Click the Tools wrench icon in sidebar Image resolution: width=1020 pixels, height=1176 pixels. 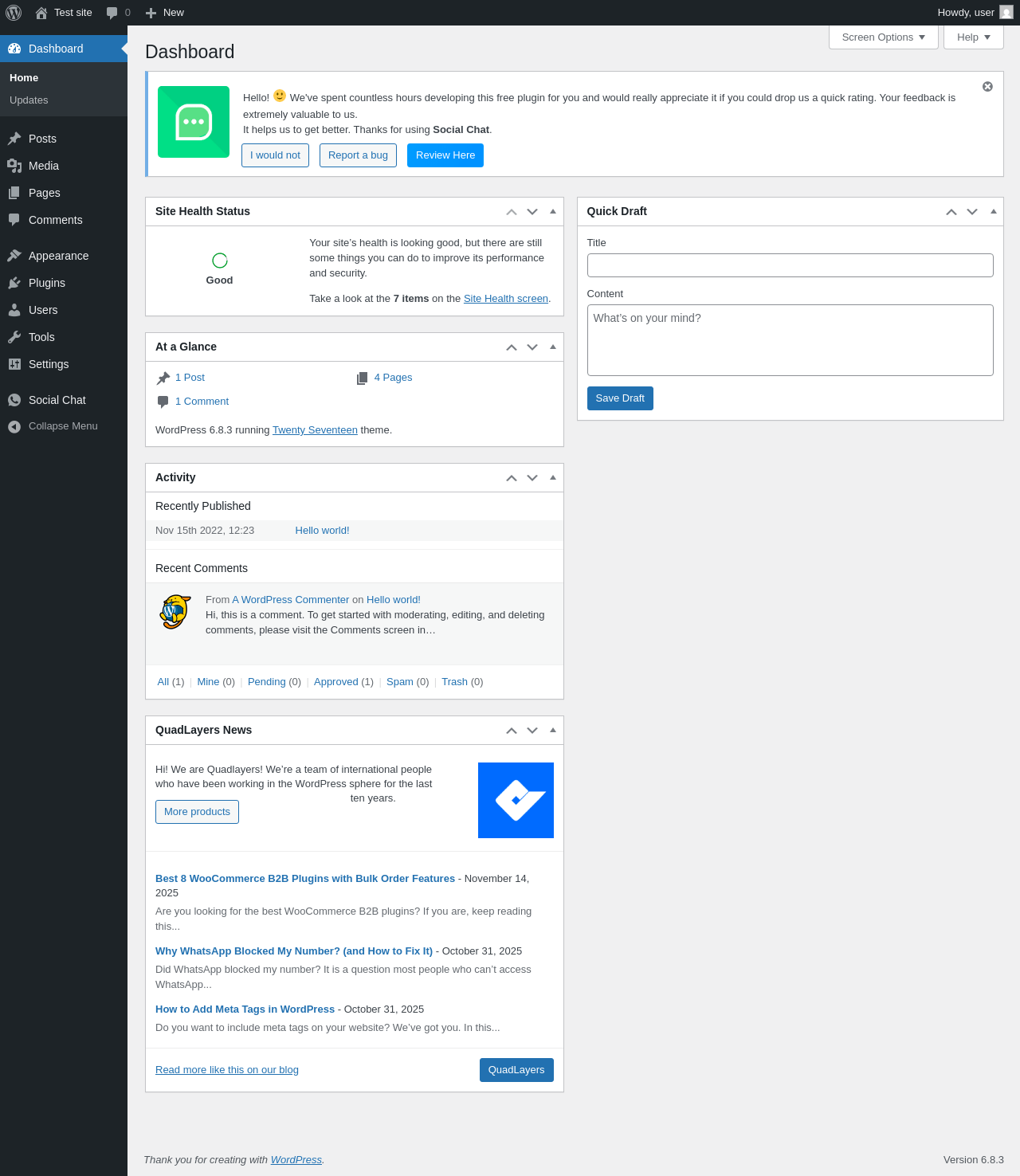tap(14, 337)
